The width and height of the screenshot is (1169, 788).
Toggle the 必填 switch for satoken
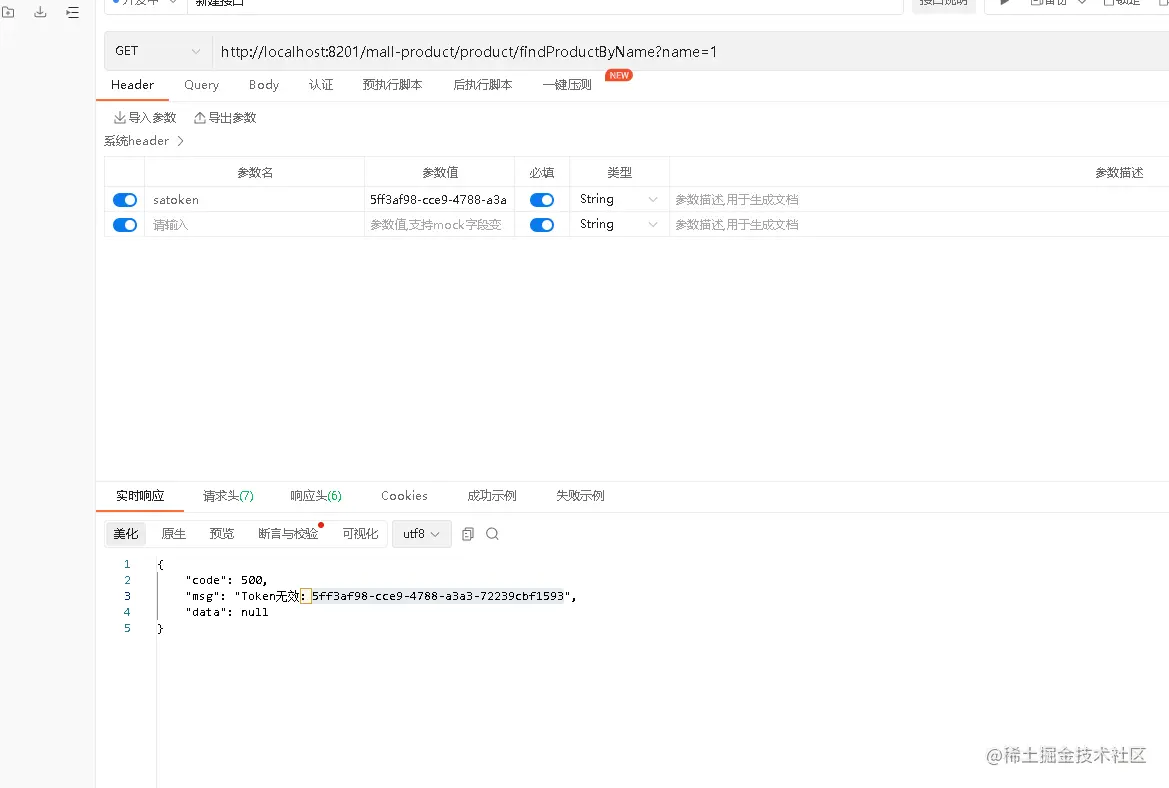pos(541,199)
